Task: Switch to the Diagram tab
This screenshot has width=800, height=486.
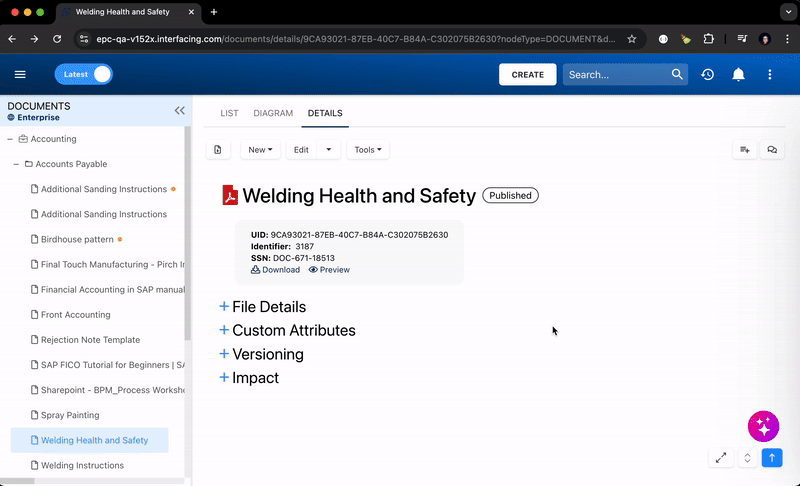Action: point(273,114)
